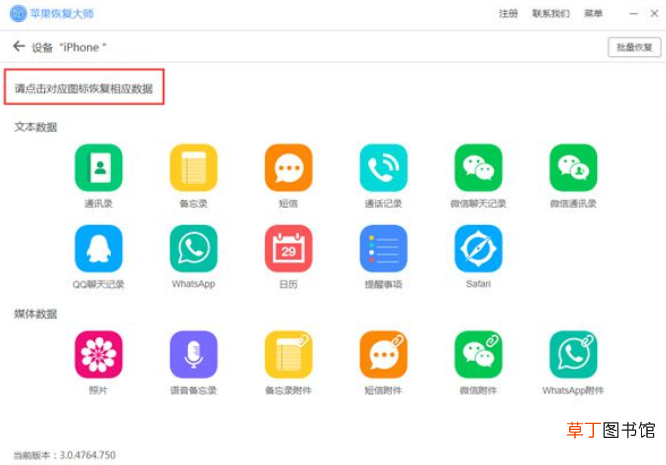Open the QQ聊天记录 penguin icon
This screenshot has height=465, width=666.
tap(99, 248)
